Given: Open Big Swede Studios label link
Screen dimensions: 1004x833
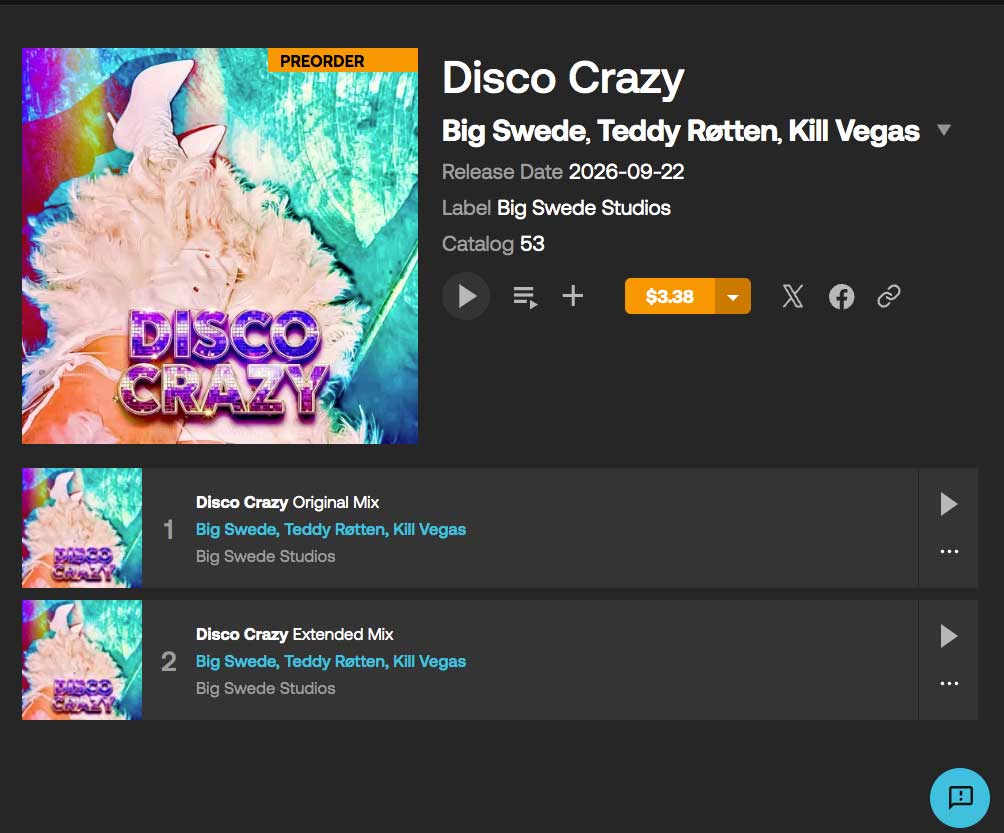Looking at the screenshot, I should click(x=584, y=207).
